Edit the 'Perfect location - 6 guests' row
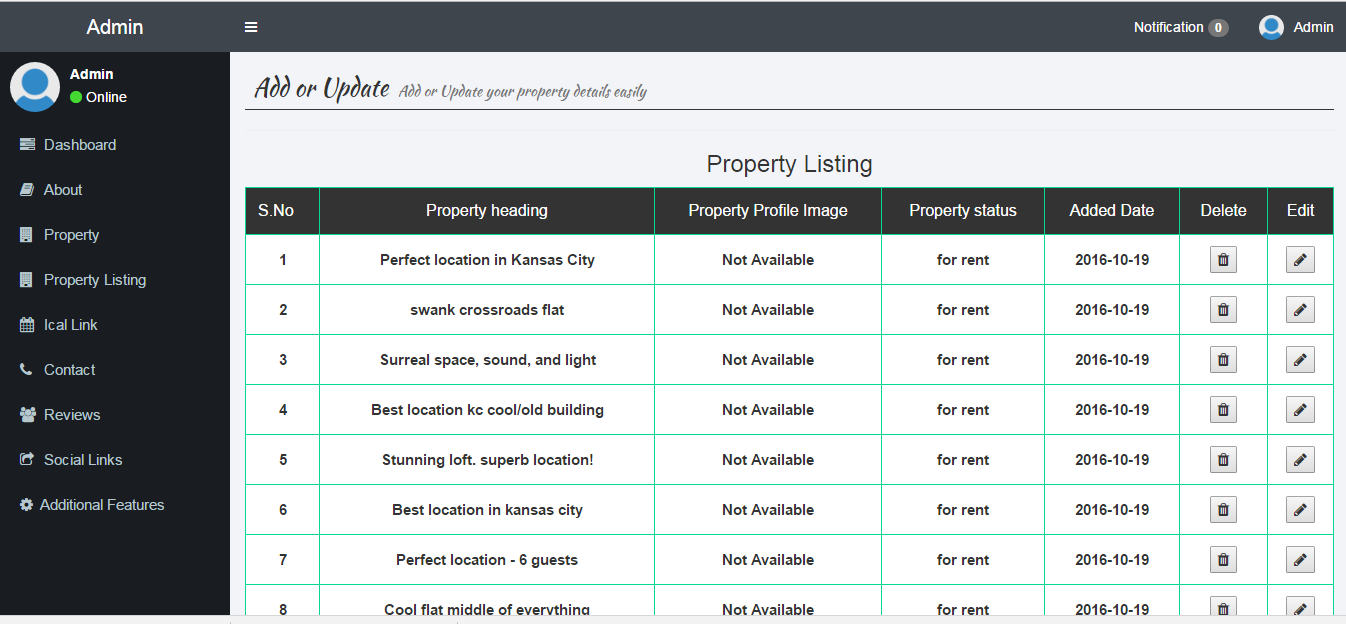This screenshot has width=1346, height=624. point(1299,560)
